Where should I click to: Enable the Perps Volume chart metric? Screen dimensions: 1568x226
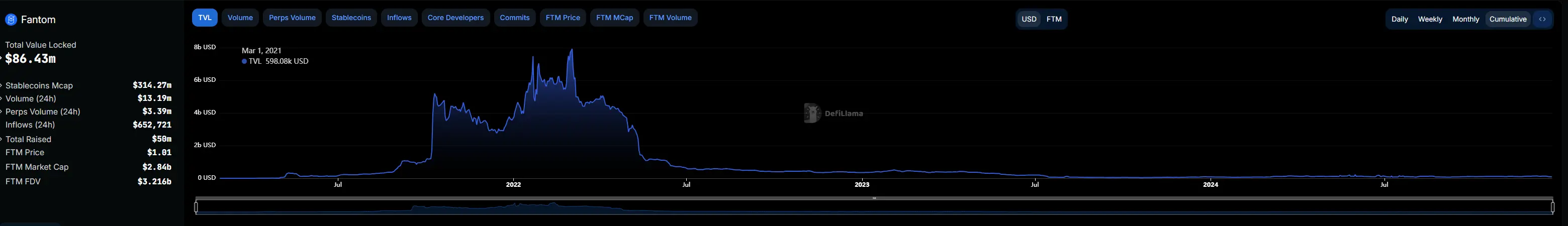tap(292, 18)
